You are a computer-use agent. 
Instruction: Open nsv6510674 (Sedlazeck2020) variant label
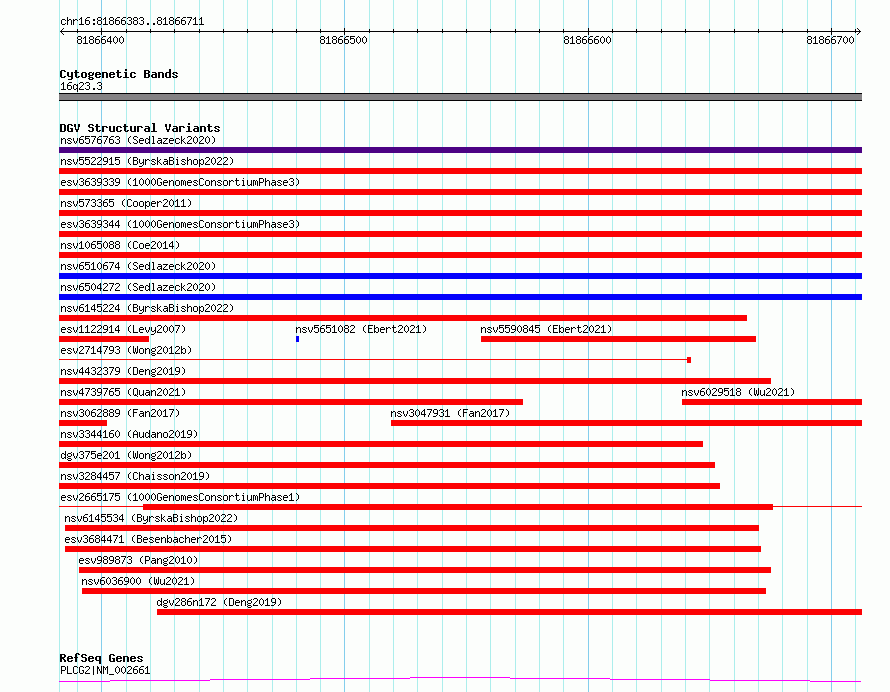point(138,266)
